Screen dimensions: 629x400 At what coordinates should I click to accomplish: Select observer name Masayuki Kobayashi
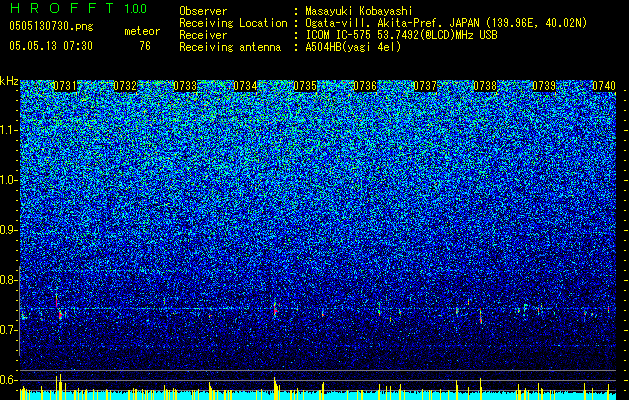(358, 11)
